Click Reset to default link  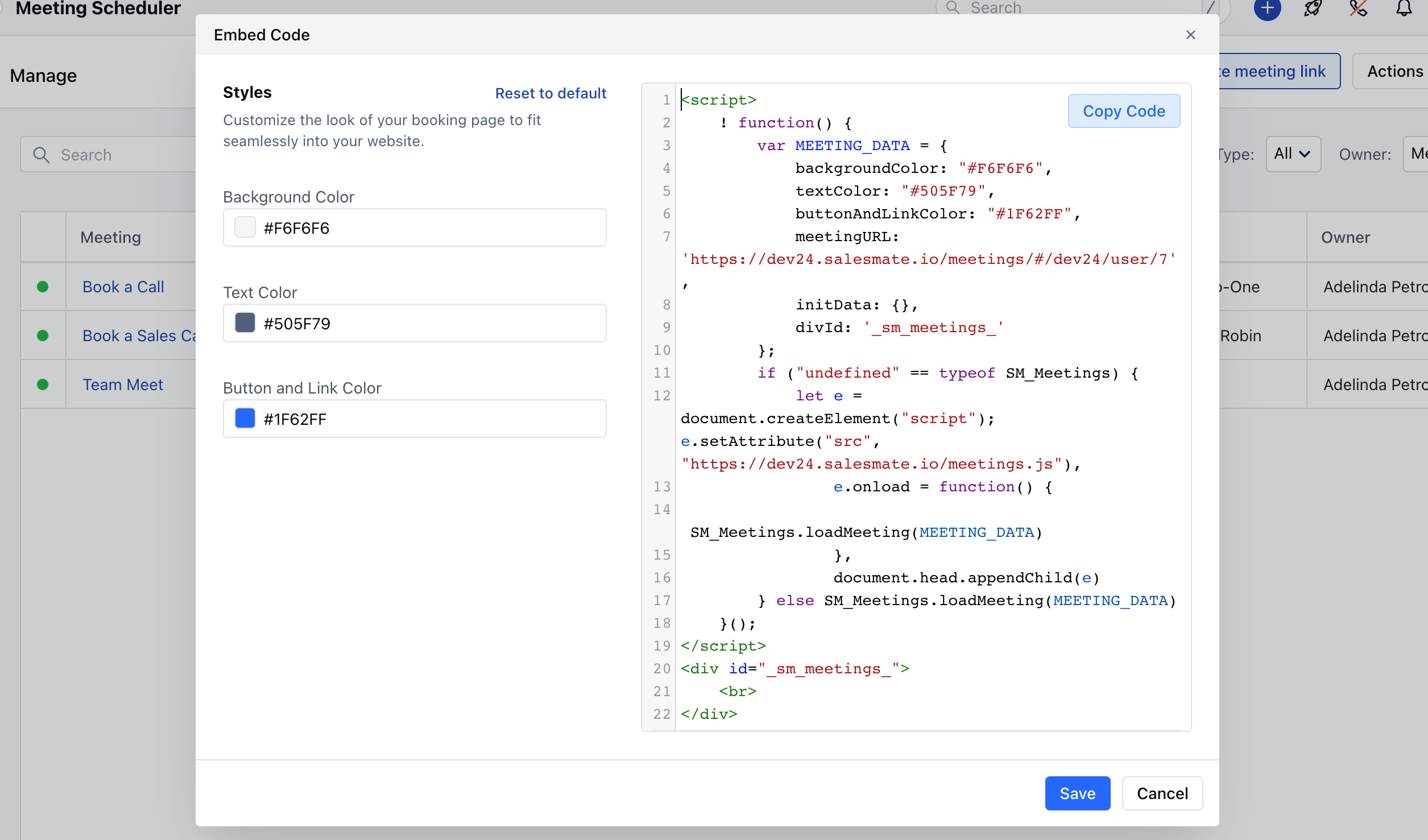(x=550, y=93)
